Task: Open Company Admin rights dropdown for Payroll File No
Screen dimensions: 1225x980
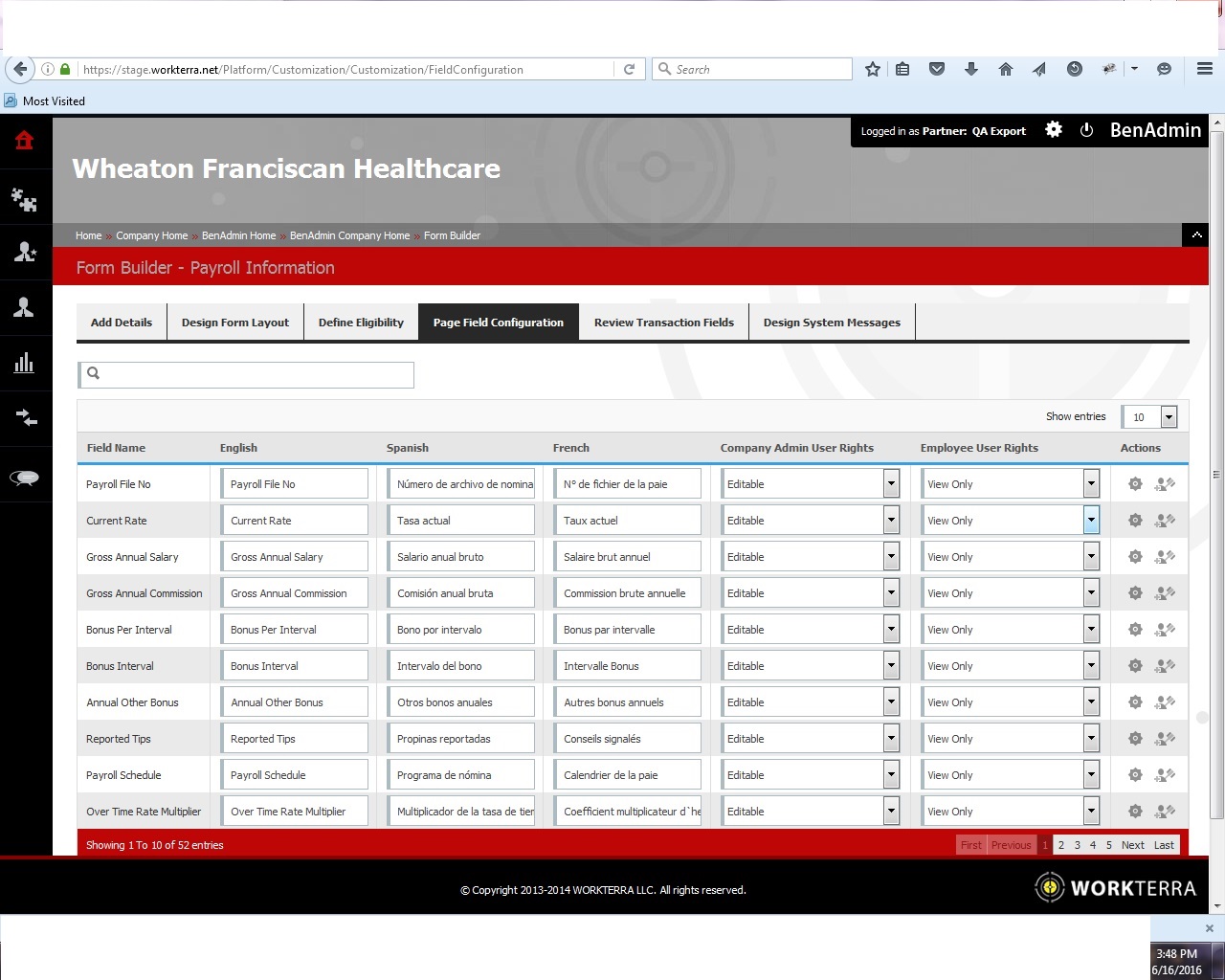Action: coord(810,484)
